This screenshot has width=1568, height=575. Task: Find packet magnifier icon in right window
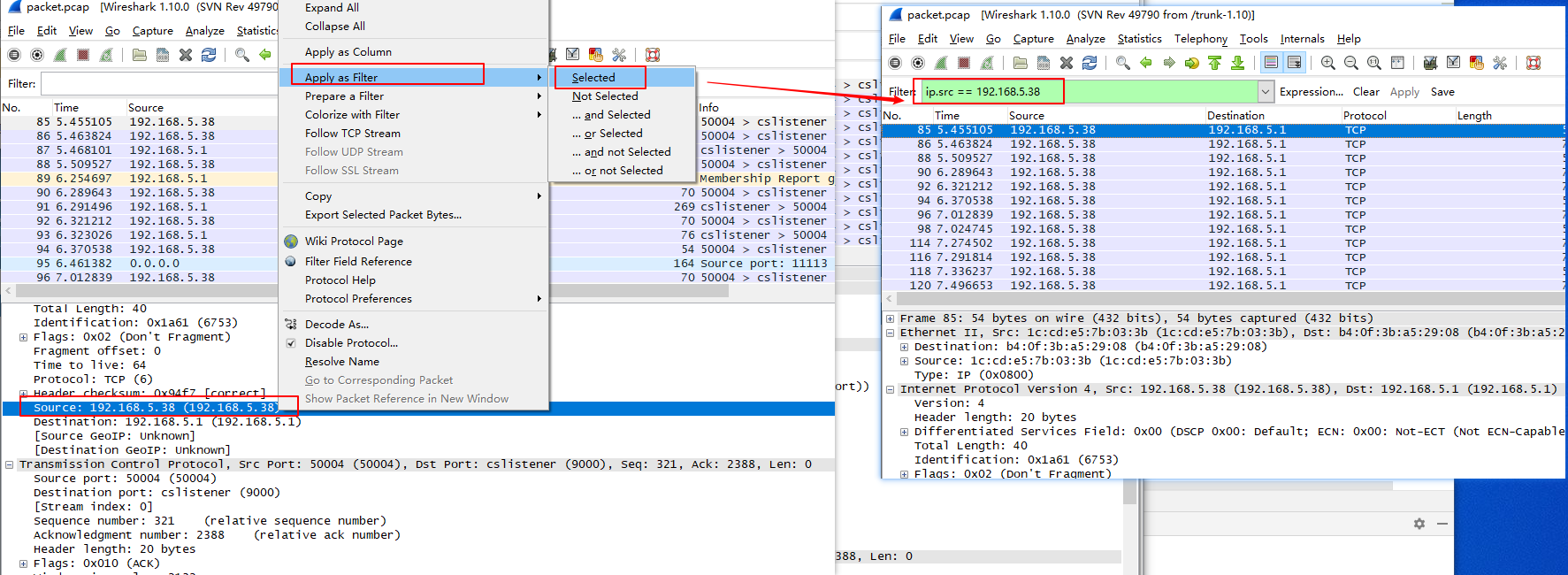tap(1123, 63)
